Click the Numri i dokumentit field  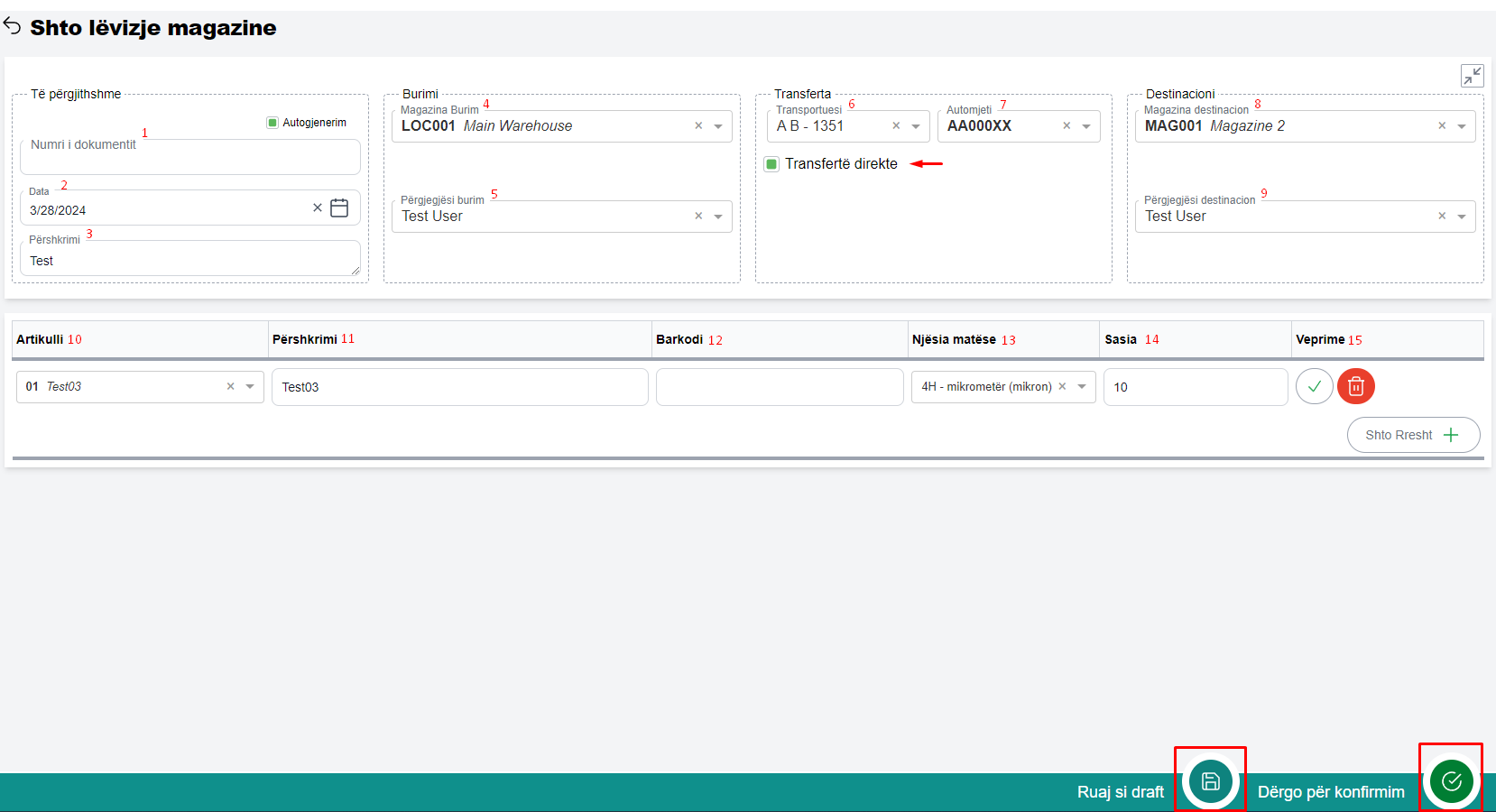click(x=189, y=157)
